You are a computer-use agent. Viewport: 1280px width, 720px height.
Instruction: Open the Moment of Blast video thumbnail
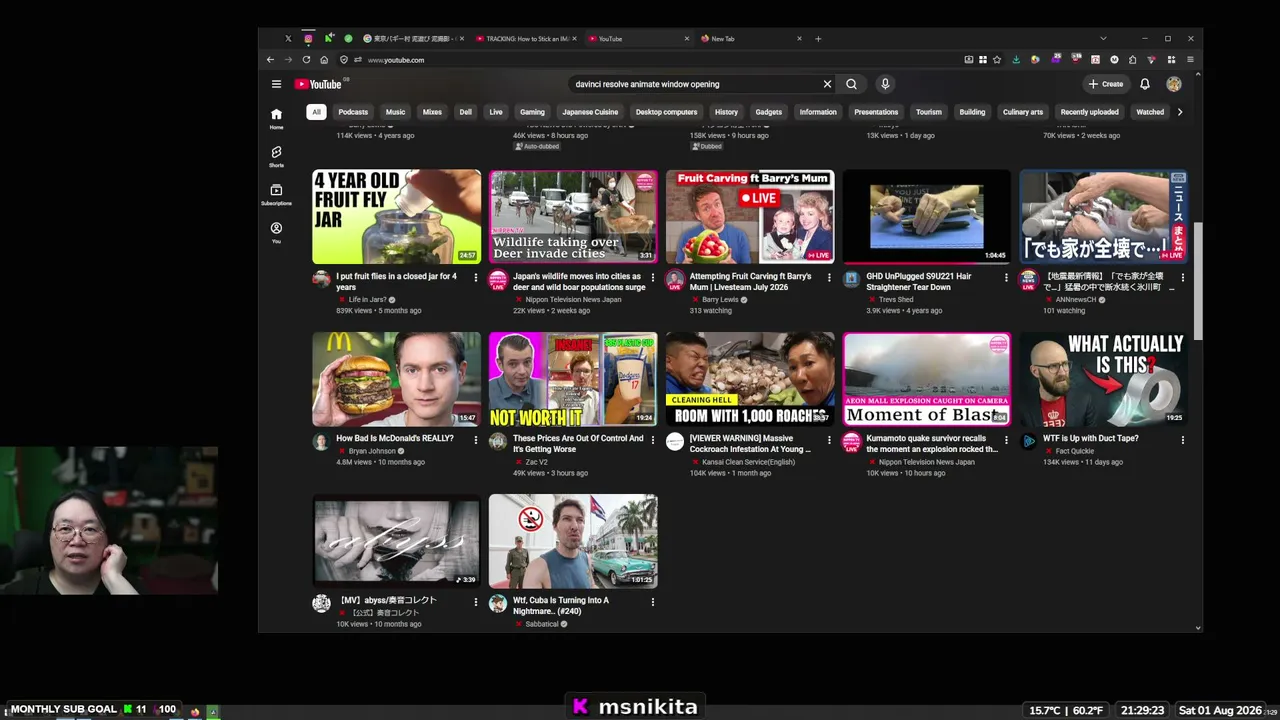927,379
